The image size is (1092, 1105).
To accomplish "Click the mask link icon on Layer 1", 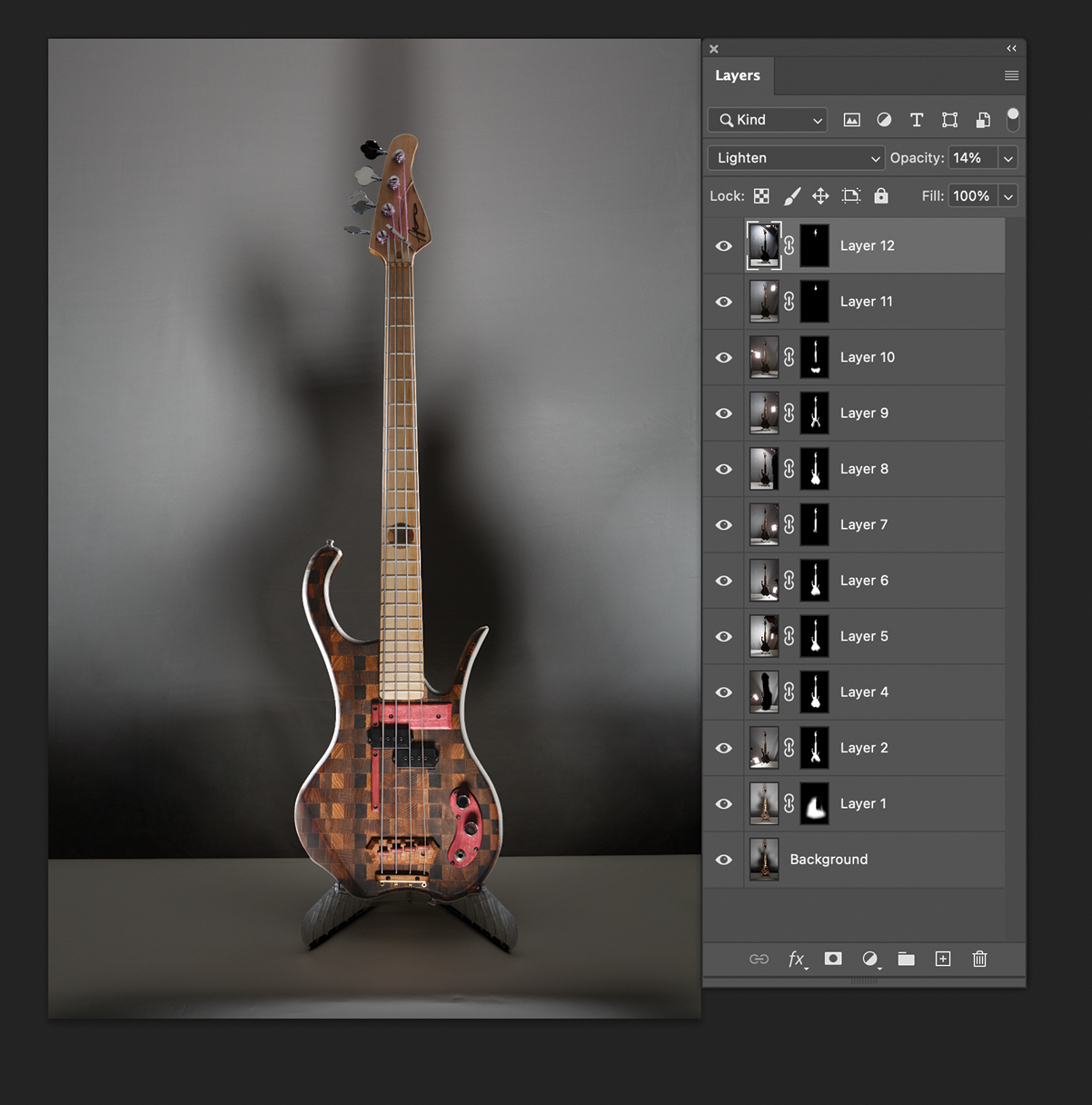I will click(789, 803).
